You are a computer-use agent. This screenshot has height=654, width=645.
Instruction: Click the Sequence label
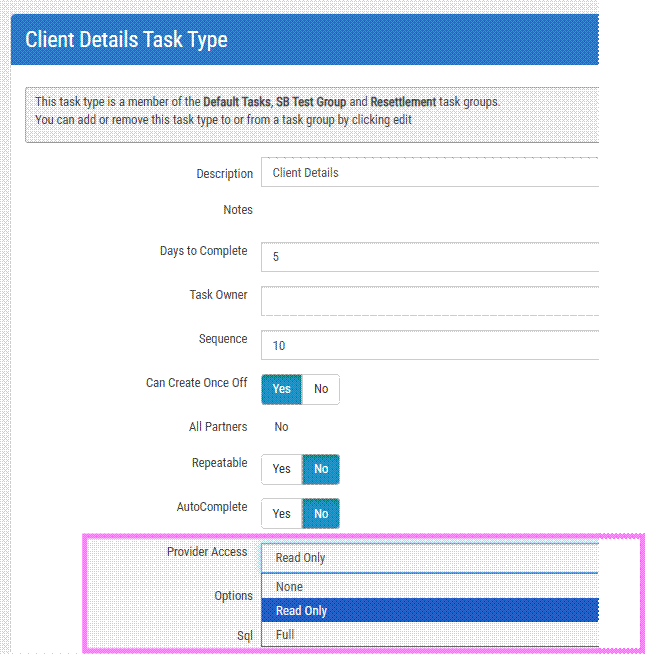pos(223,339)
